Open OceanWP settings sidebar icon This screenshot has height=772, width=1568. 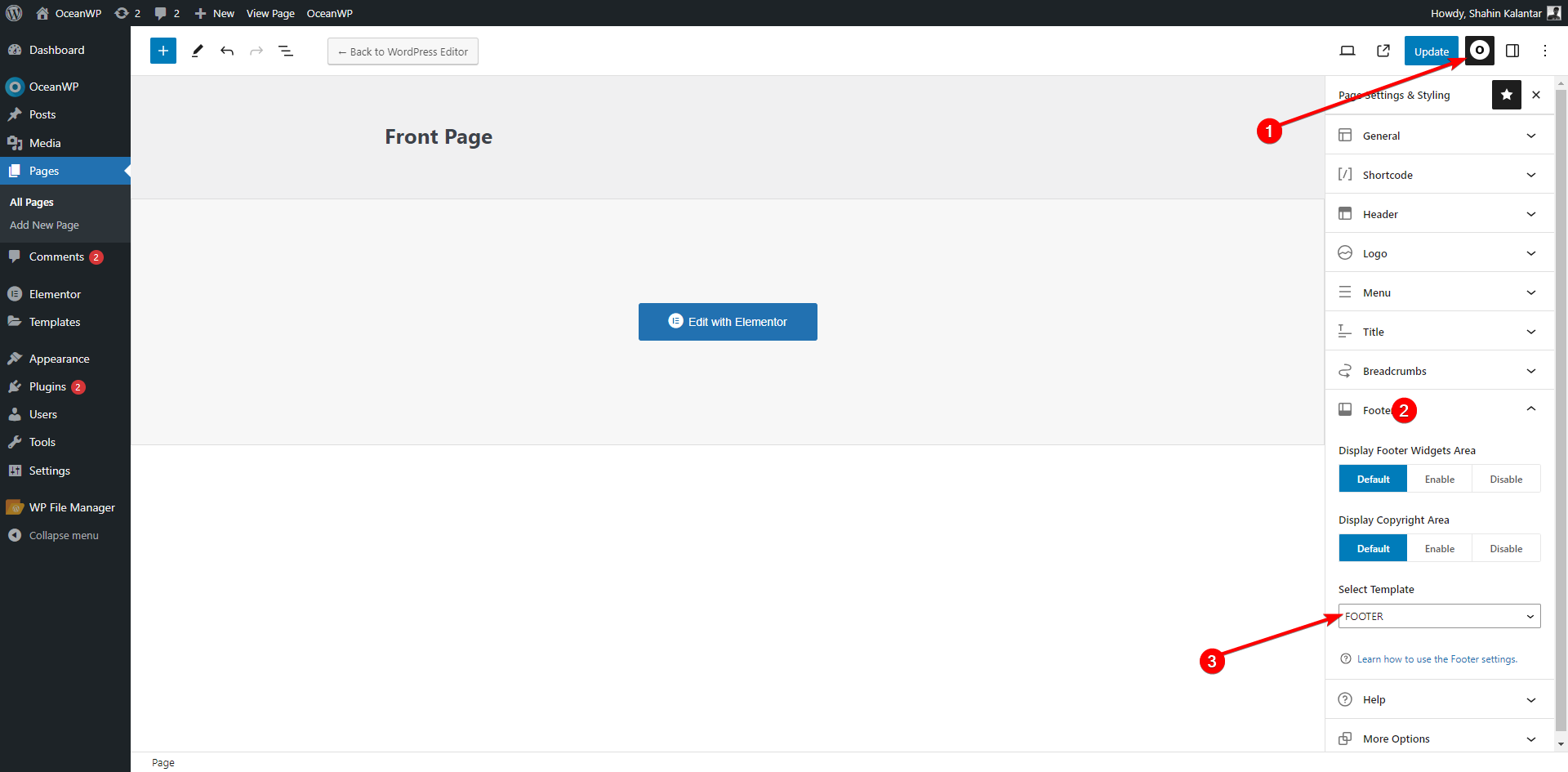1479,51
